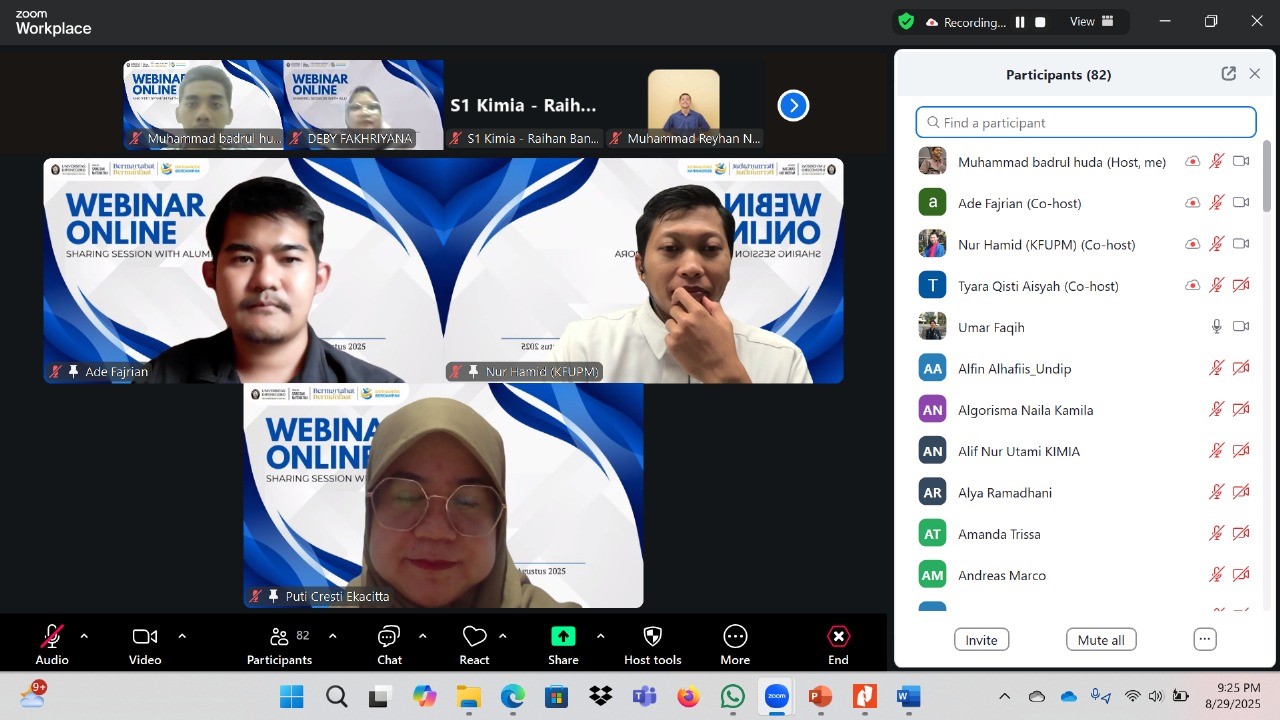Select S1 Kimia - Raihan thumbnail
1280x720 pixels.
point(523,105)
